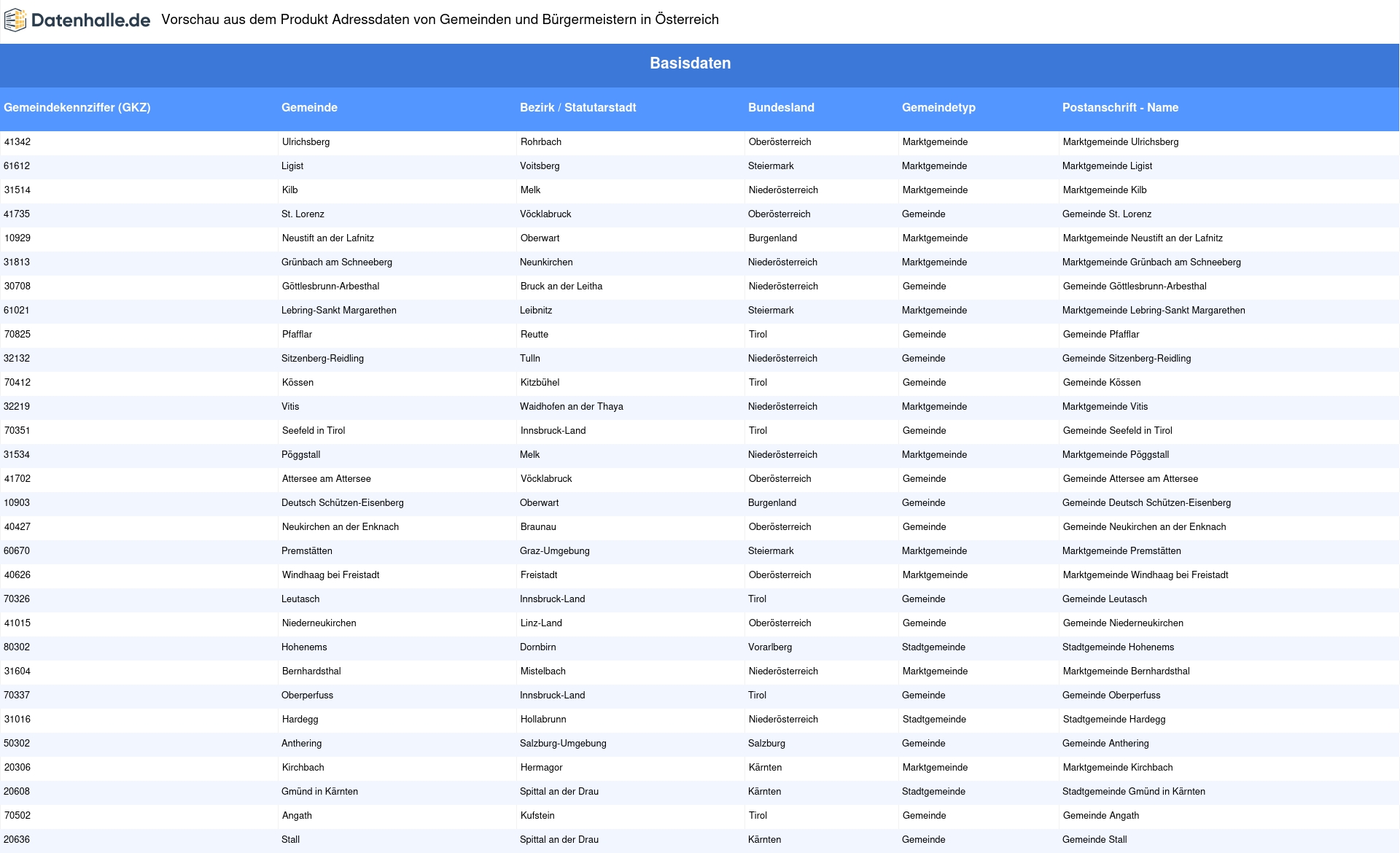Select the Stadtgemeinde Hardegg address cell
Screen dimensions: 1400x853
(x=1229, y=720)
